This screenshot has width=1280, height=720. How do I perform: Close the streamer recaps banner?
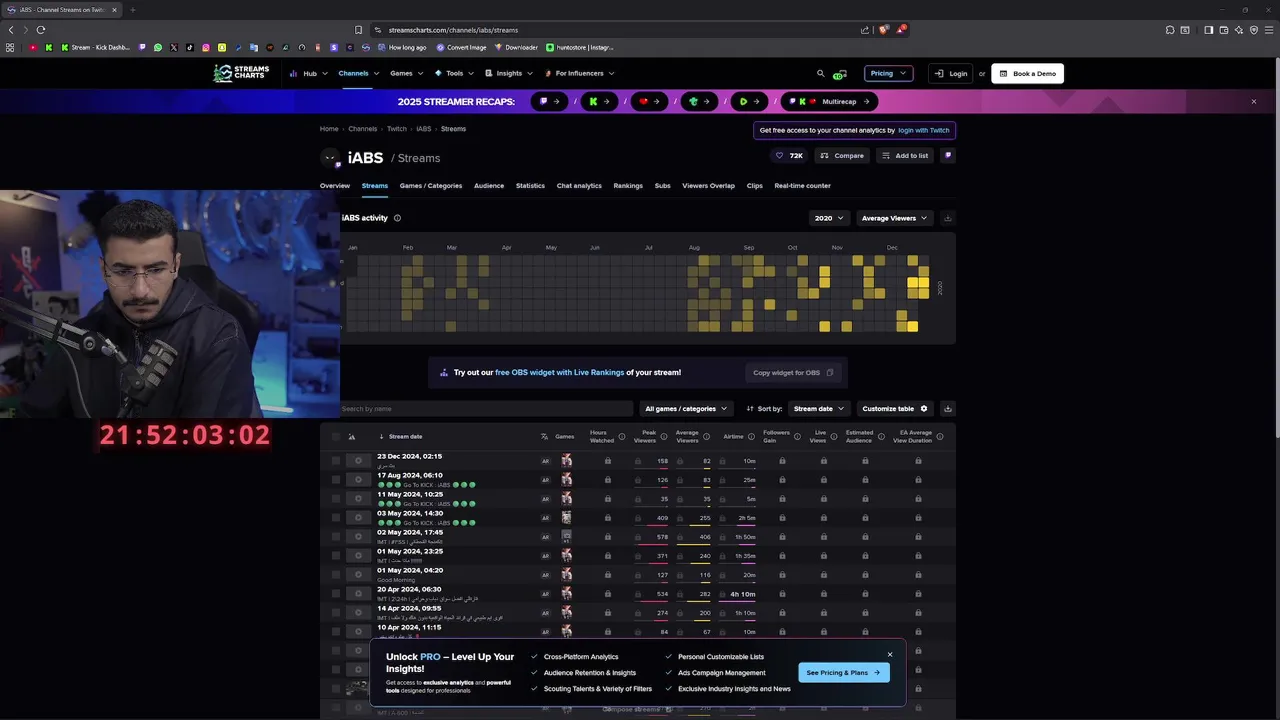tap(1253, 101)
